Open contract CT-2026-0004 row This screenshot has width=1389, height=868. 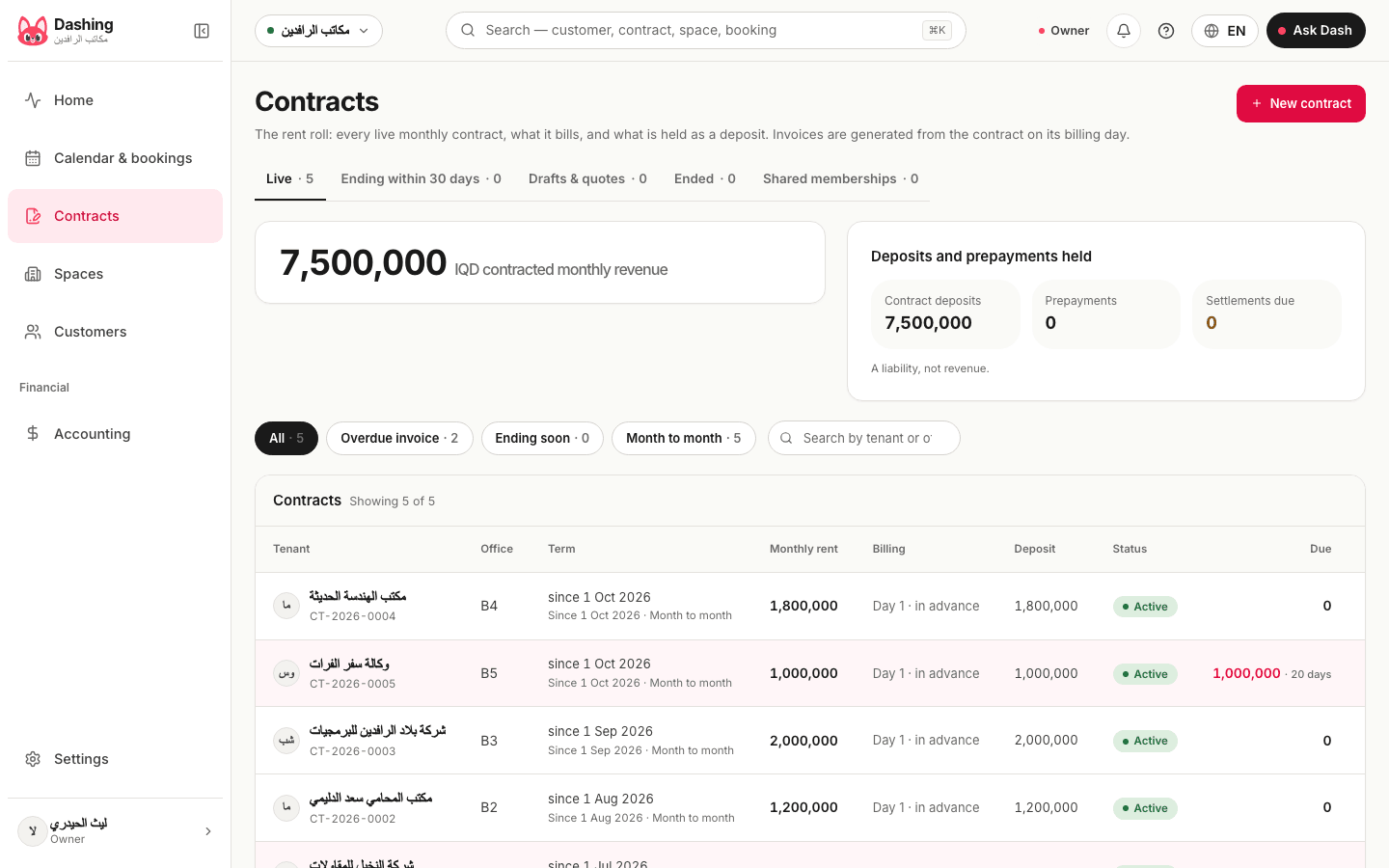[x=810, y=606]
